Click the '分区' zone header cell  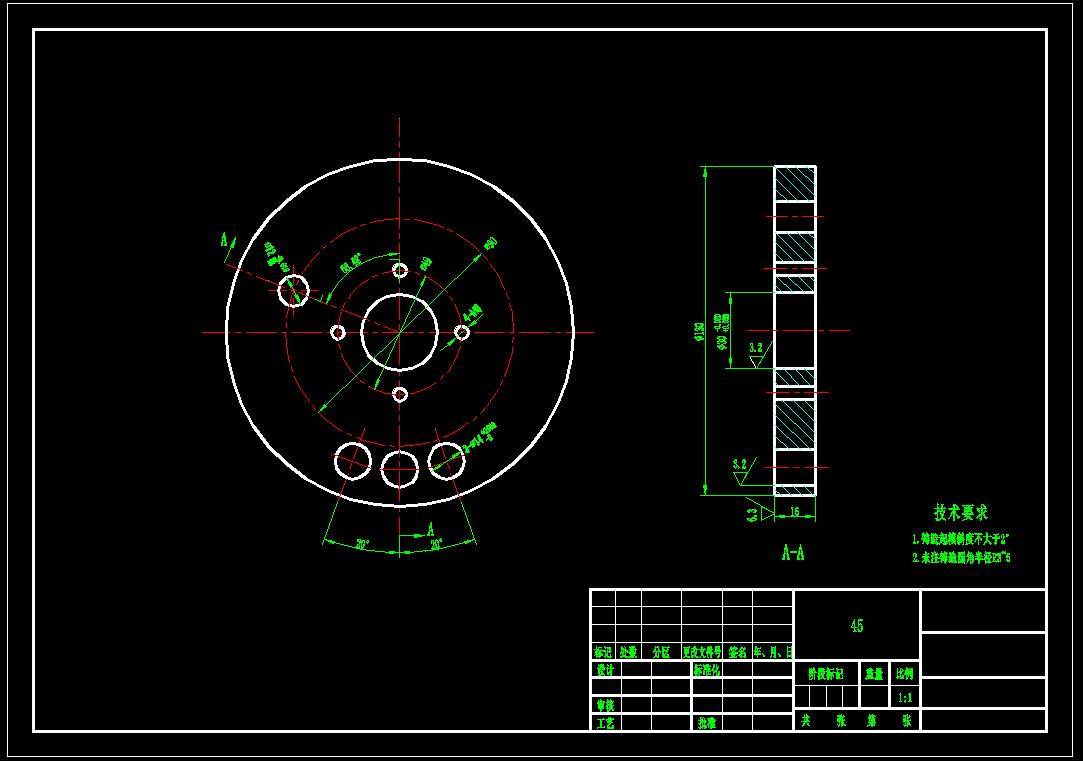click(661, 652)
